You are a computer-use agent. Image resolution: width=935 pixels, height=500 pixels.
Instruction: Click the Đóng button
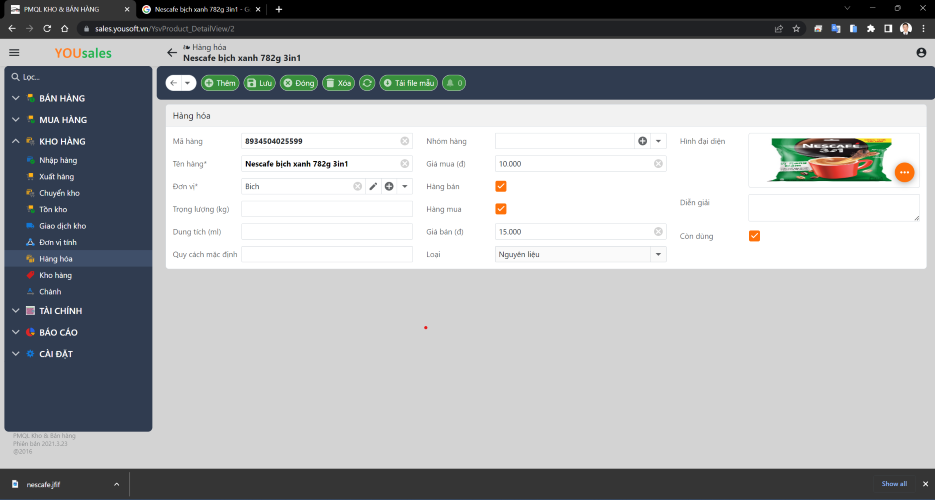point(299,83)
